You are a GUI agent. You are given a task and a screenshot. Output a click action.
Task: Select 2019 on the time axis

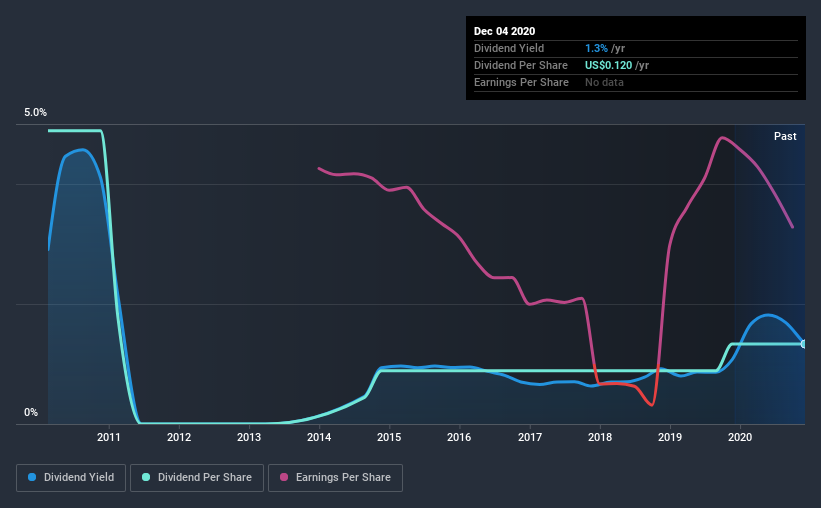[x=670, y=437]
